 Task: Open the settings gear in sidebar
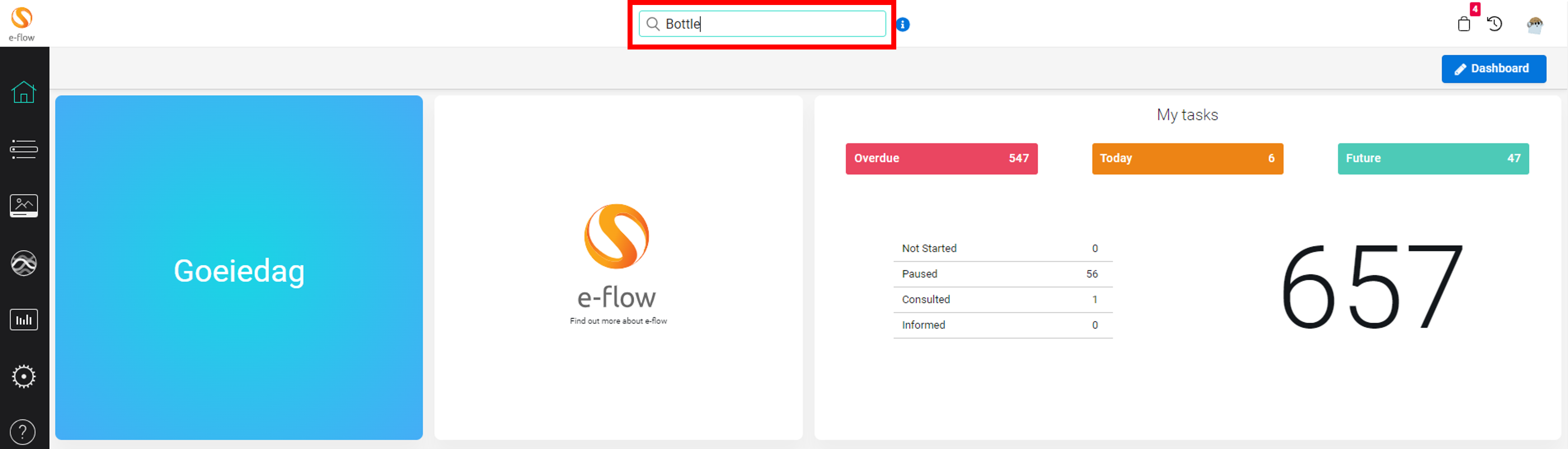pyautogui.click(x=24, y=377)
